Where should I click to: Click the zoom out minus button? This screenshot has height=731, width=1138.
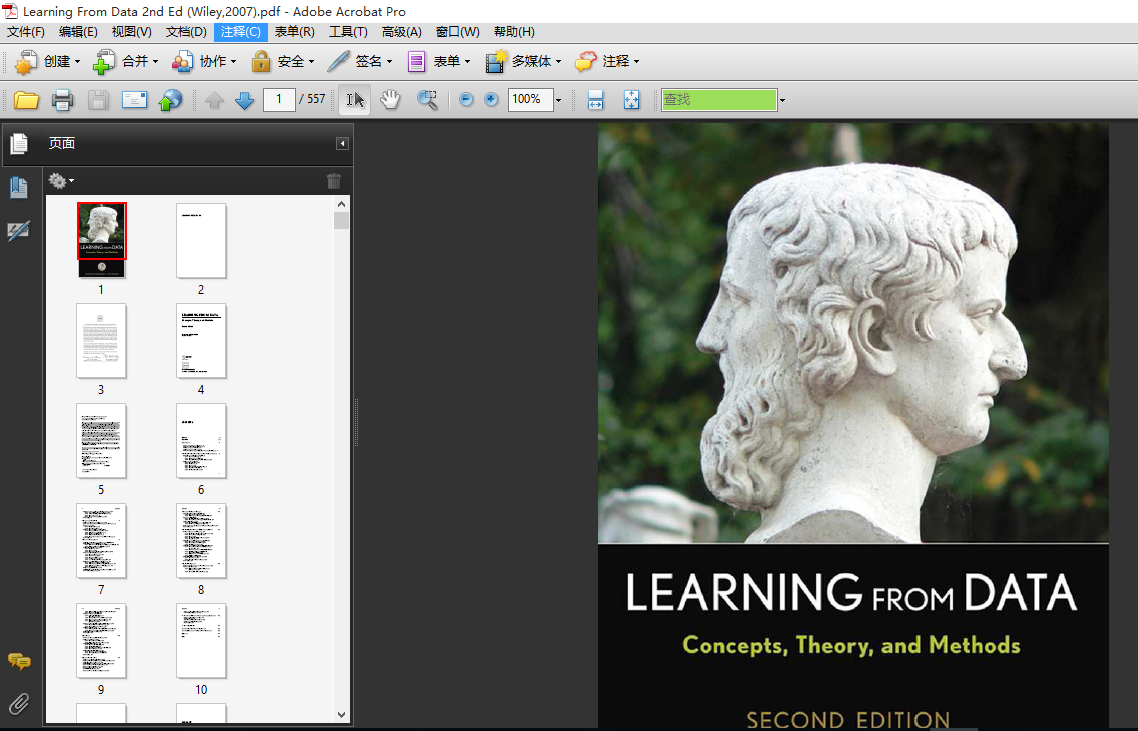466,99
